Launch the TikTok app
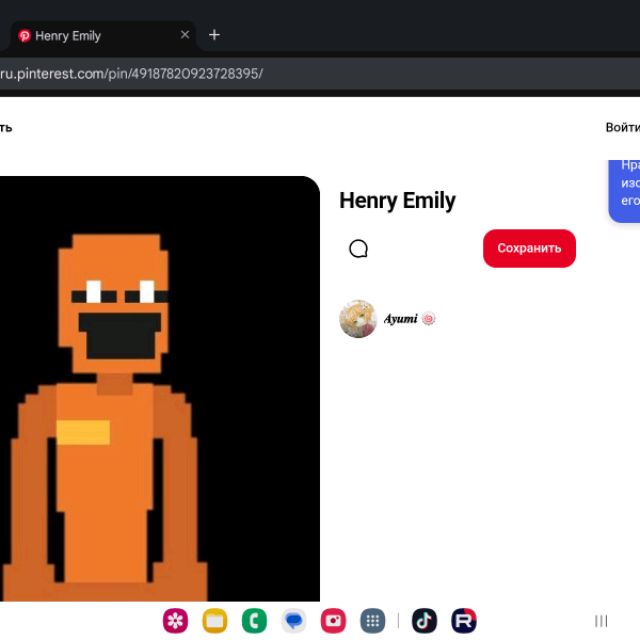The height and width of the screenshot is (640, 640). coord(424,621)
